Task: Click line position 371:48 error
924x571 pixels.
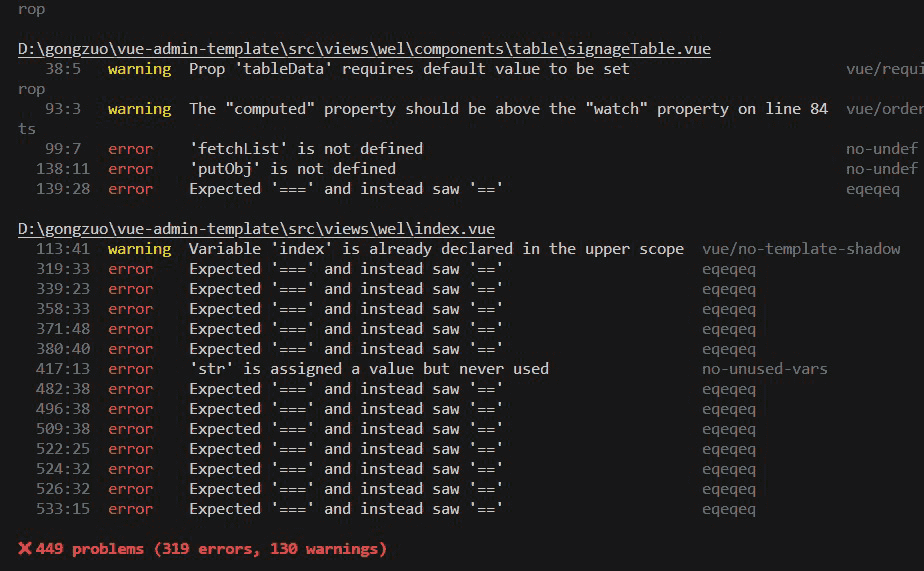Action: click(x=63, y=329)
